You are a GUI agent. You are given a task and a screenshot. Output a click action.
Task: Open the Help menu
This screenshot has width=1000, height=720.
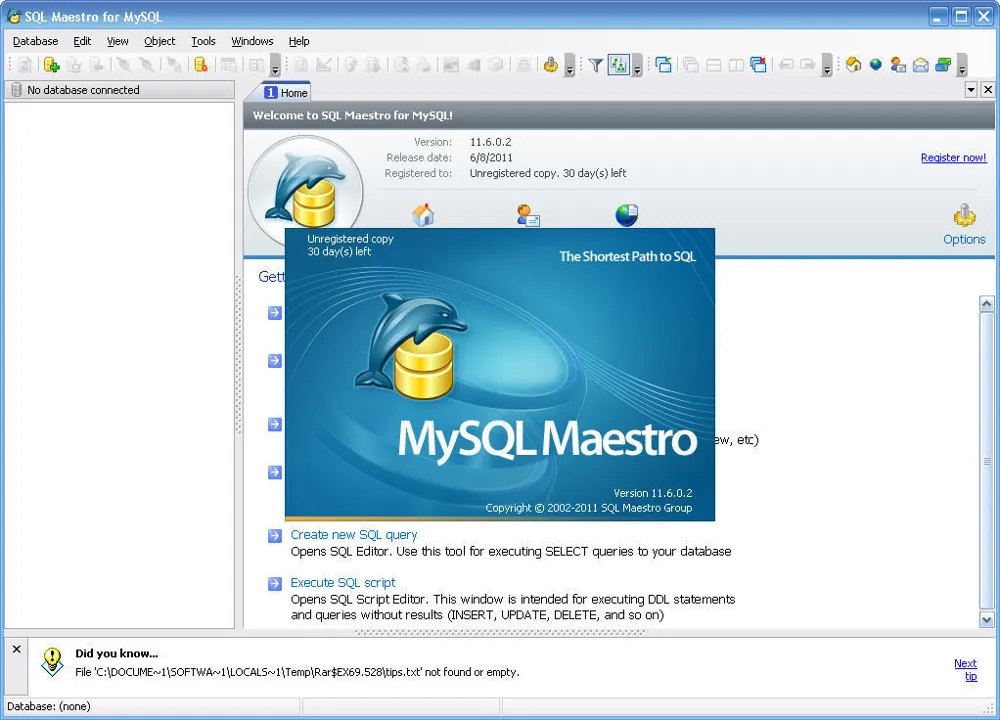tap(299, 41)
